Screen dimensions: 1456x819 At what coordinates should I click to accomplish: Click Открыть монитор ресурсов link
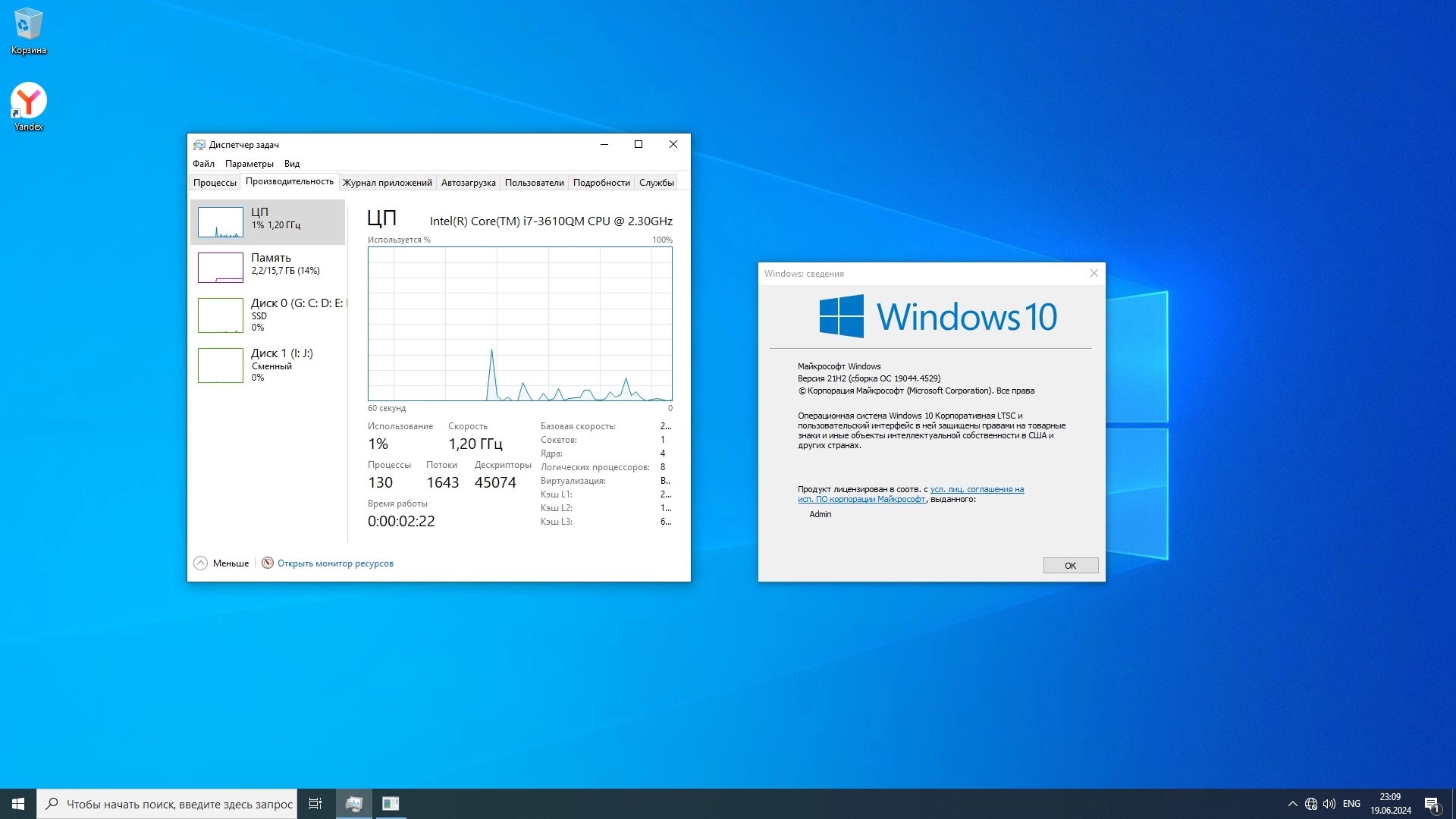pyautogui.click(x=334, y=563)
